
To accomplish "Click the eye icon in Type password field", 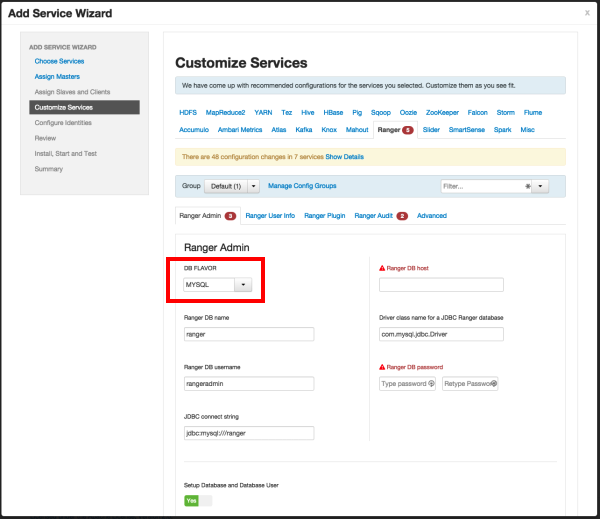I will [431, 383].
